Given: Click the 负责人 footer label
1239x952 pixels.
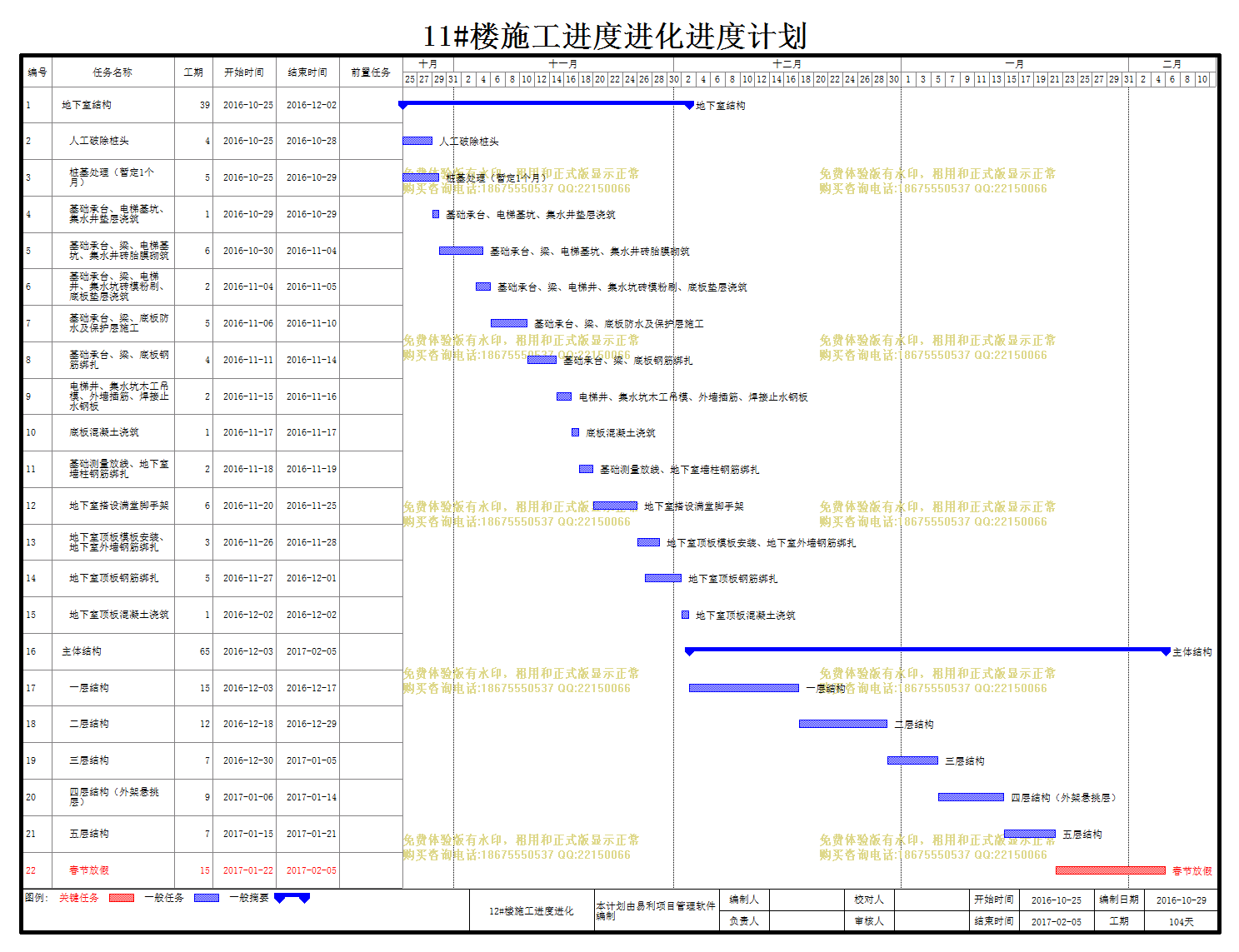Looking at the screenshot, I should point(744,921).
